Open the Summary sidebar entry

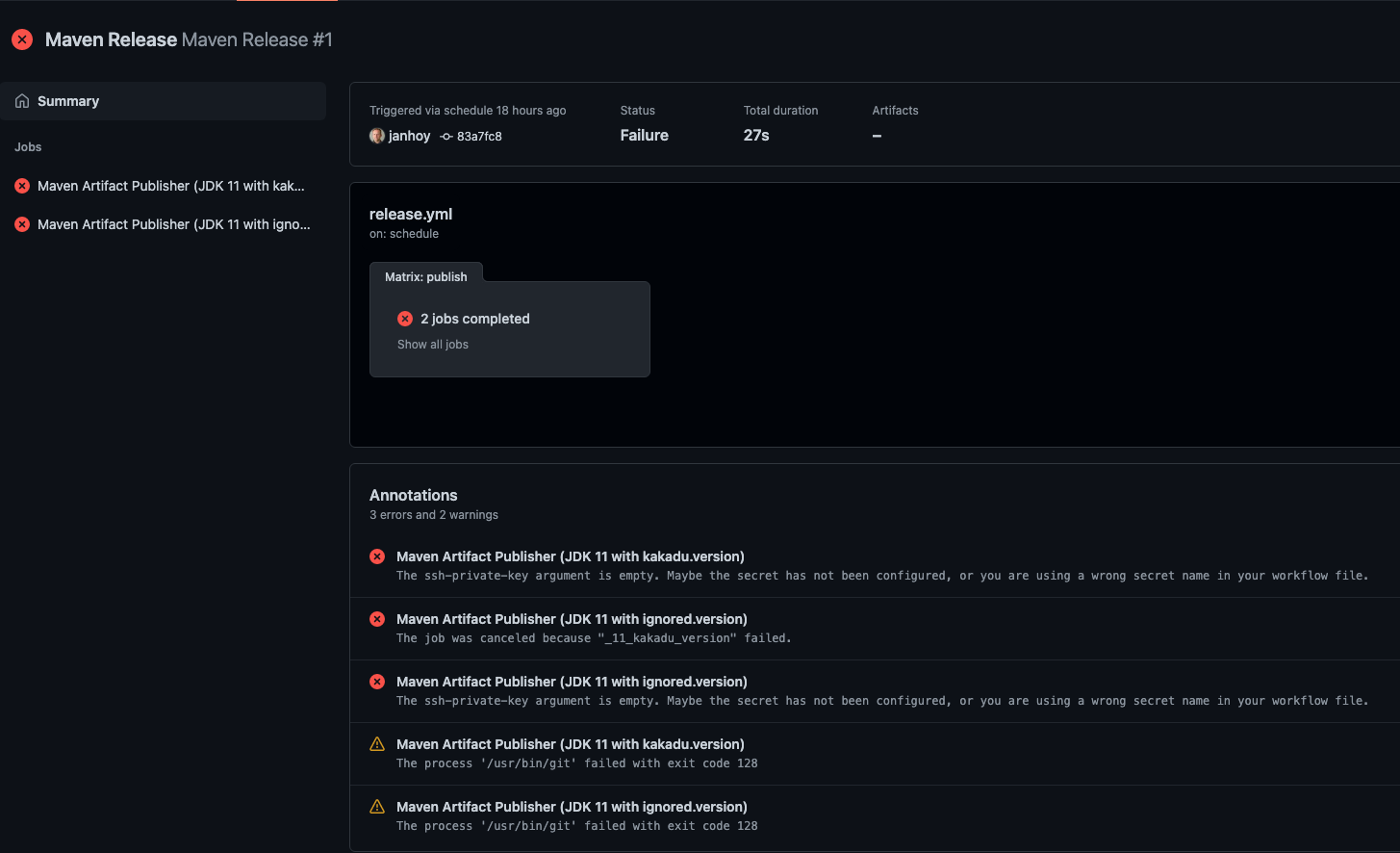(67, 100)
